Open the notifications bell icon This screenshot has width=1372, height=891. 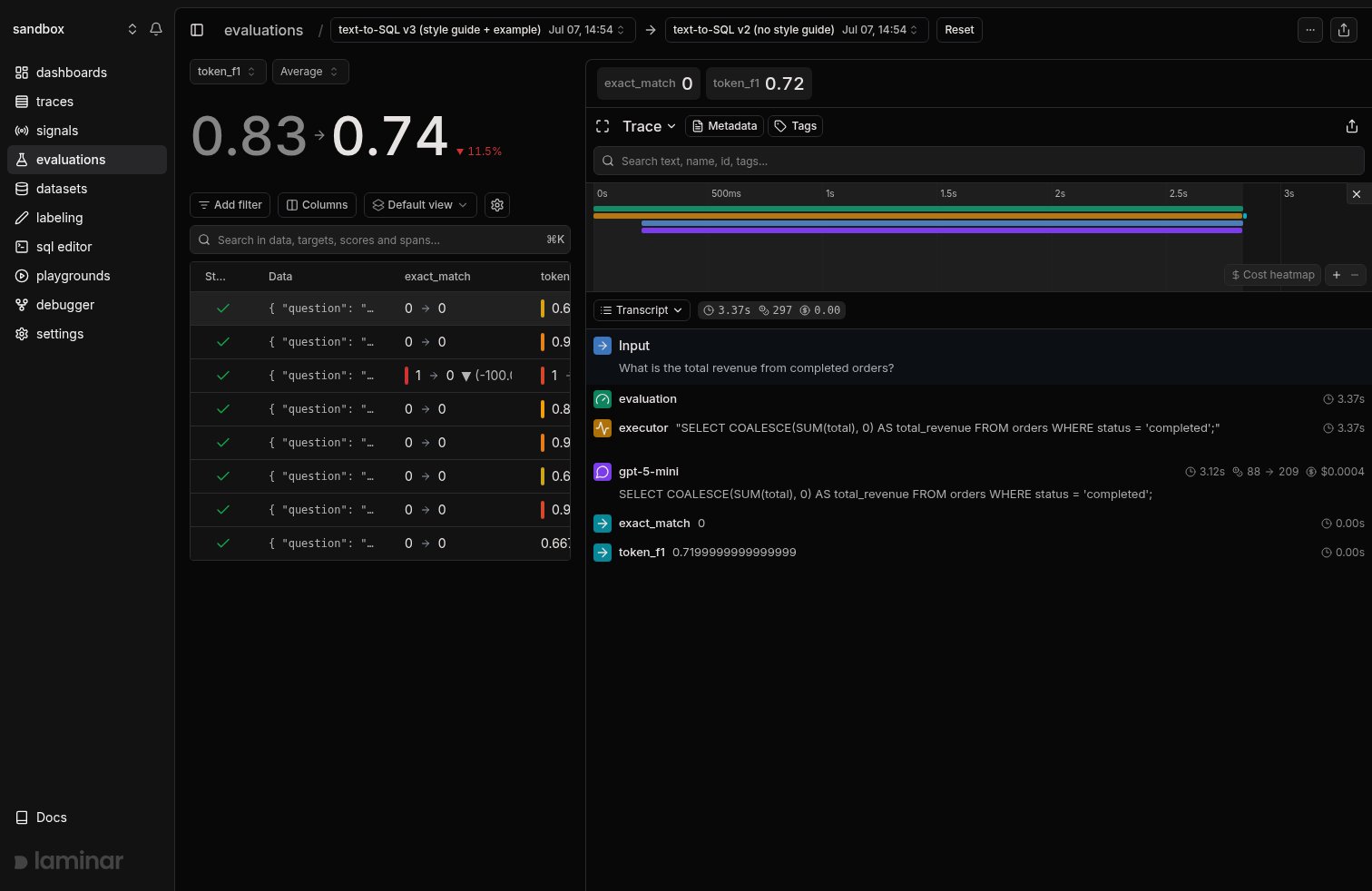tap(156, 29)
